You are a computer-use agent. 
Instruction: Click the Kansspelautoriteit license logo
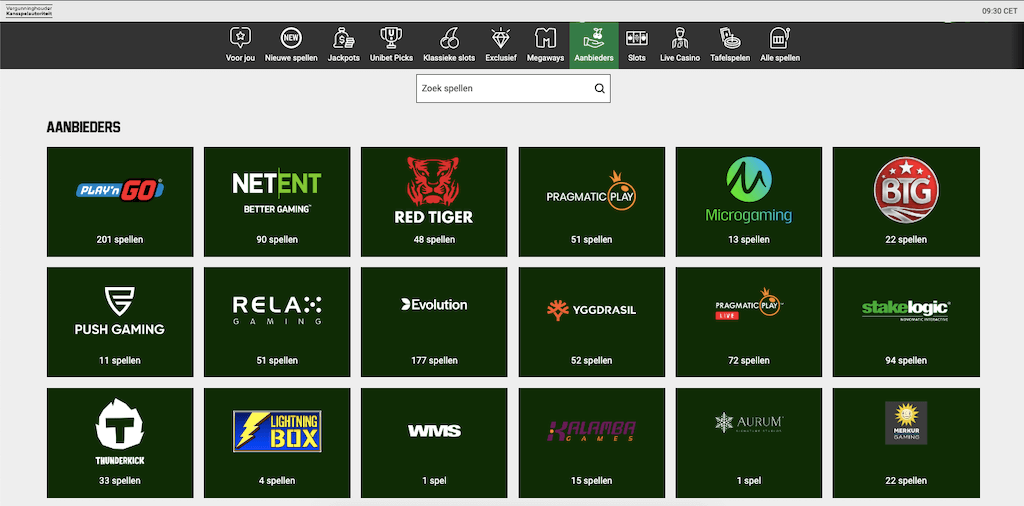[x=29, y=10]
